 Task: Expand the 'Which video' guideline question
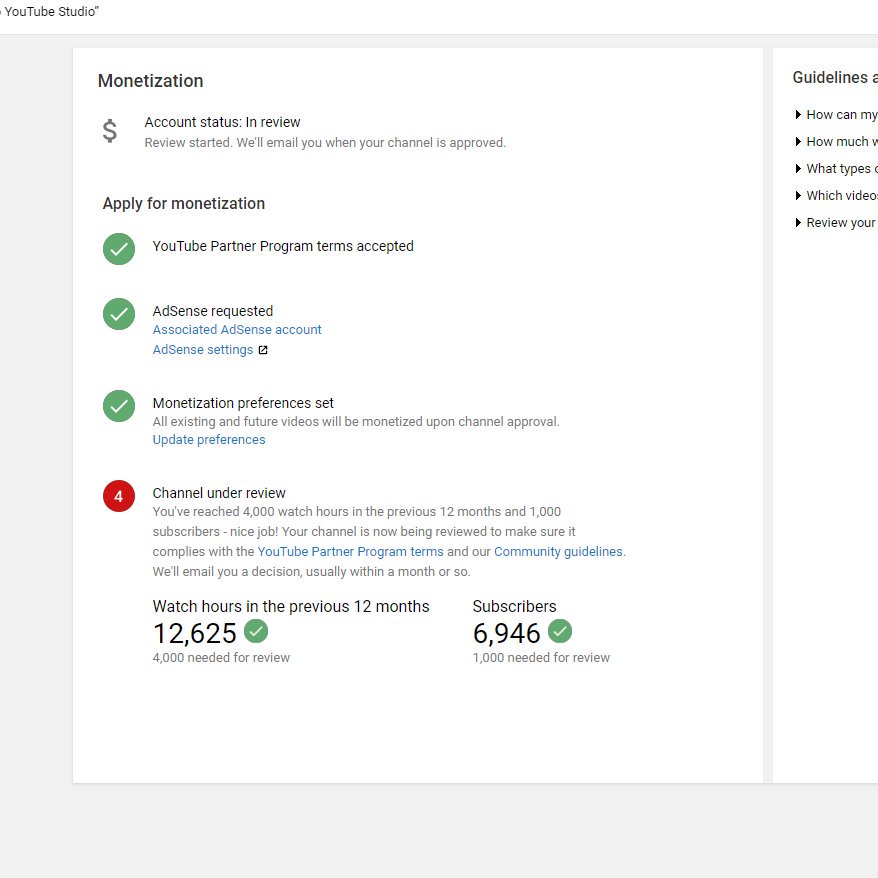click(837, 195)
